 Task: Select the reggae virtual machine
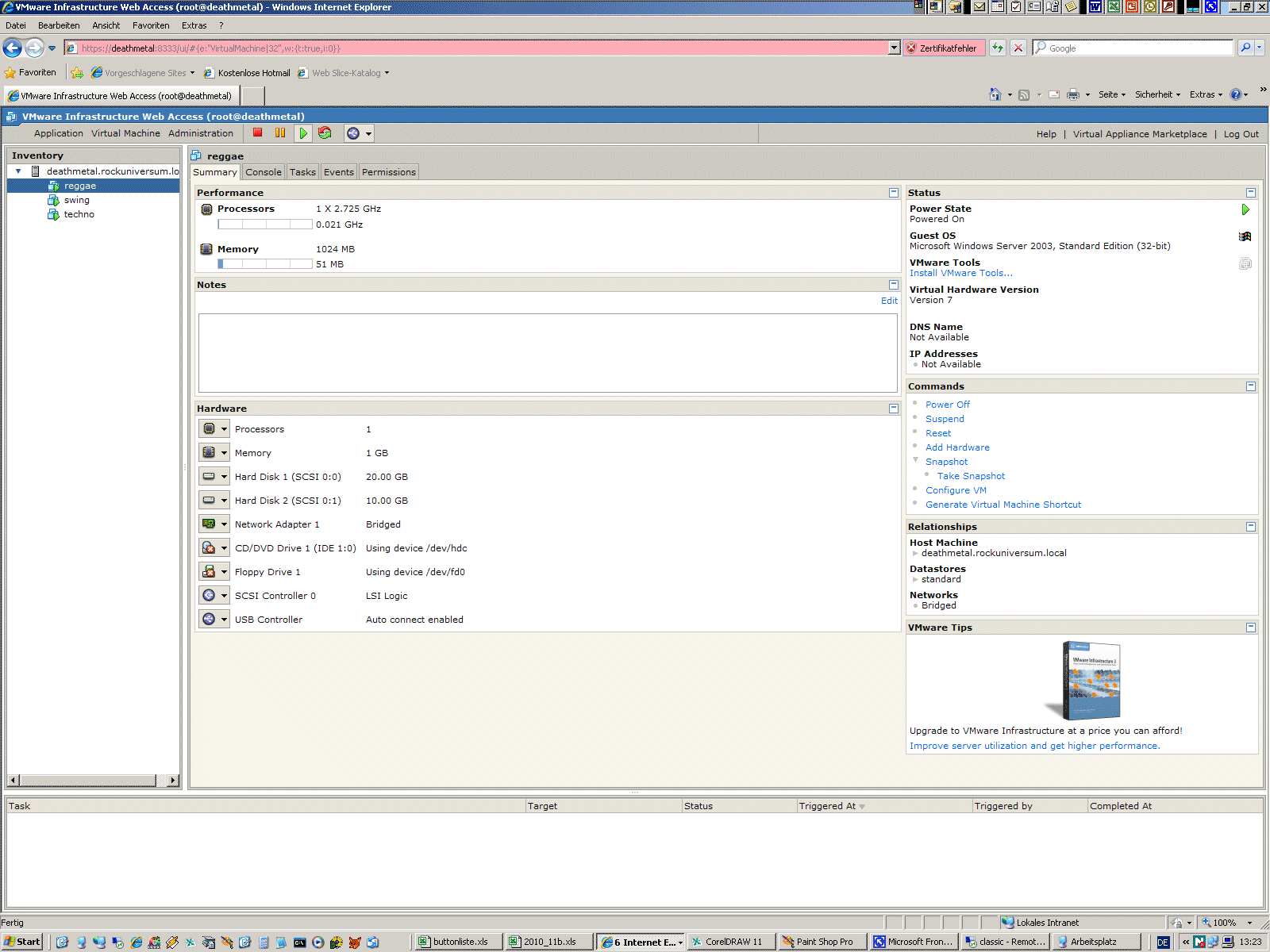point(80,186)
